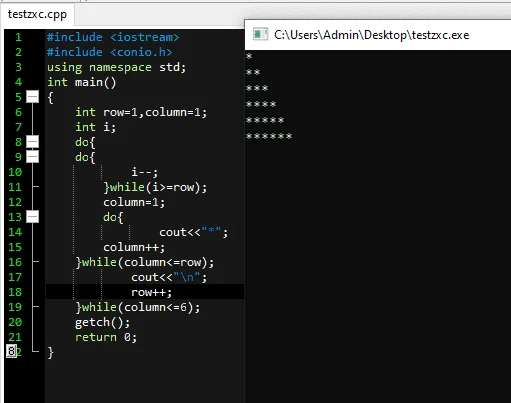511x403 pixels.
Task: Click line number 18 in the gutter
Action: tap(15, 292)
